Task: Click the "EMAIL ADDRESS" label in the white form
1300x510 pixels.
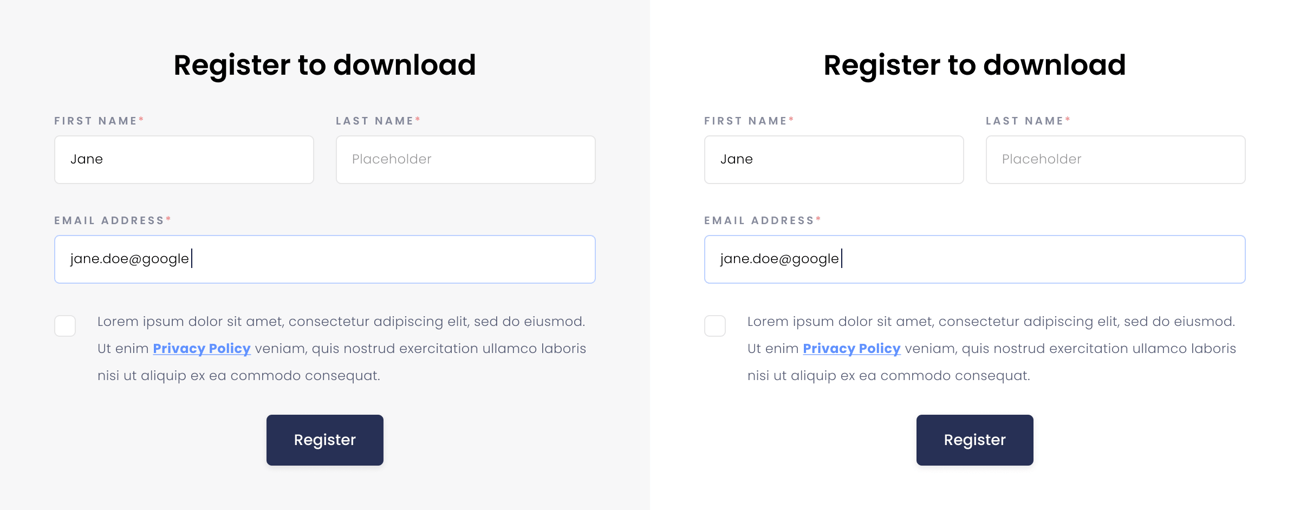Action: pos(760,221)
